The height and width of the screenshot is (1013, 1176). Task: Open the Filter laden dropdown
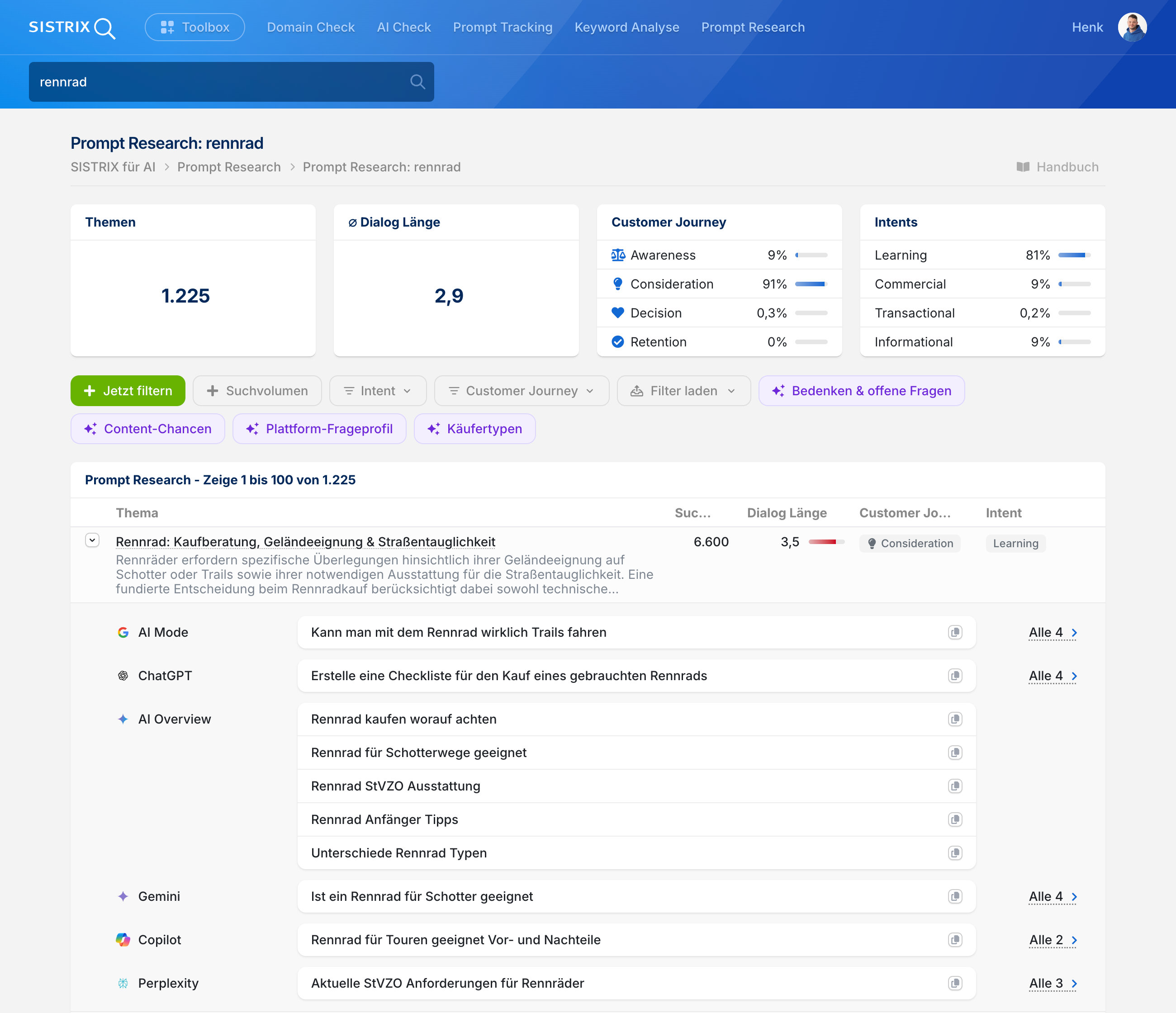[683, 391]
